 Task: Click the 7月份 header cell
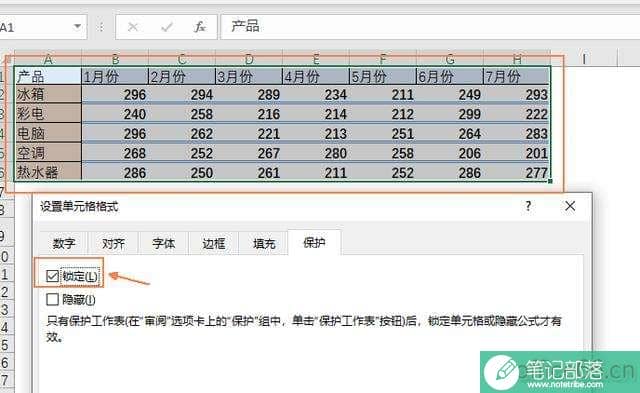(x=516, y=76)
